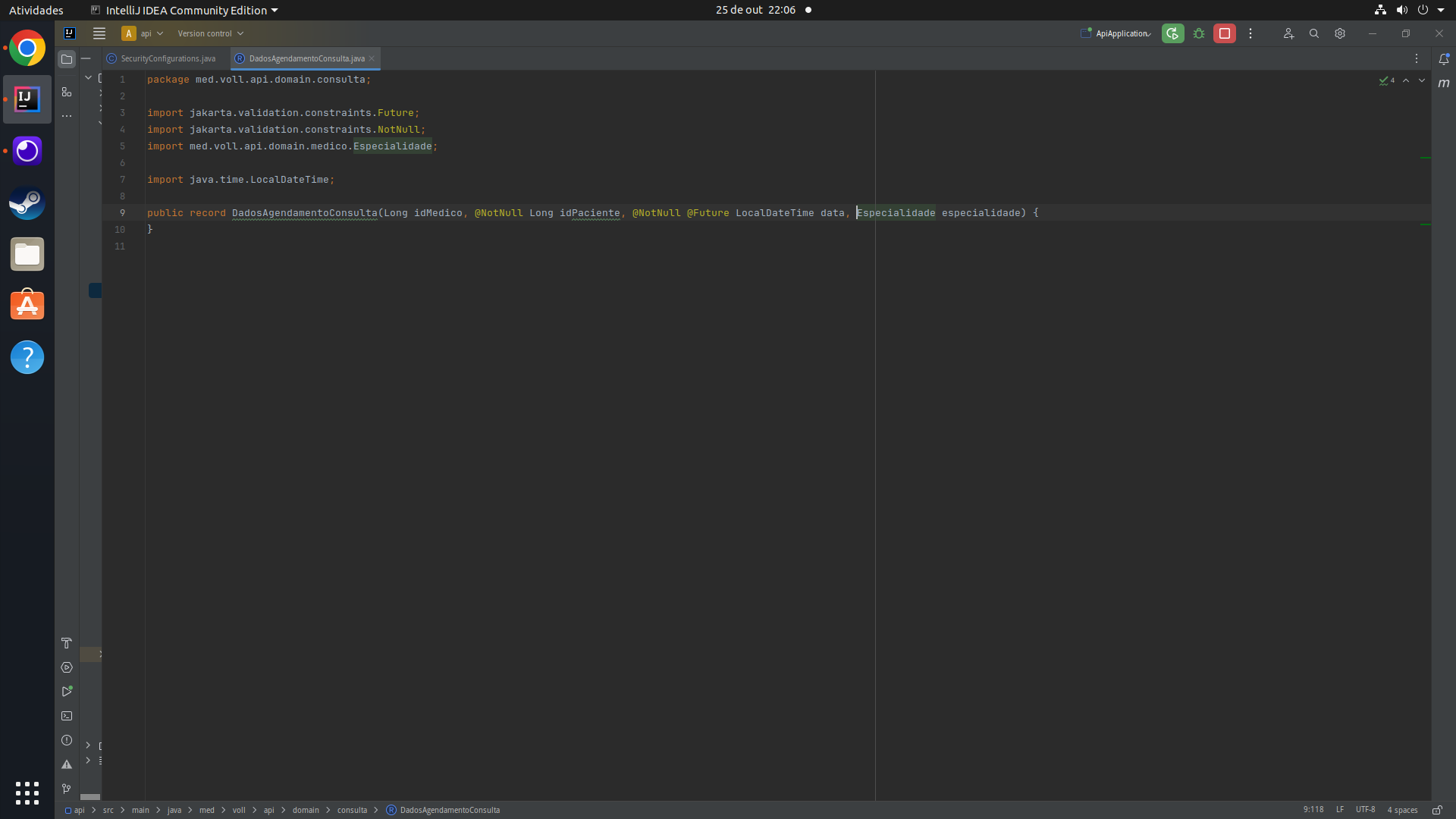Click the project panel horizontal scrollbar
Screen dimensions: 1456x819
tap(90, 797)
